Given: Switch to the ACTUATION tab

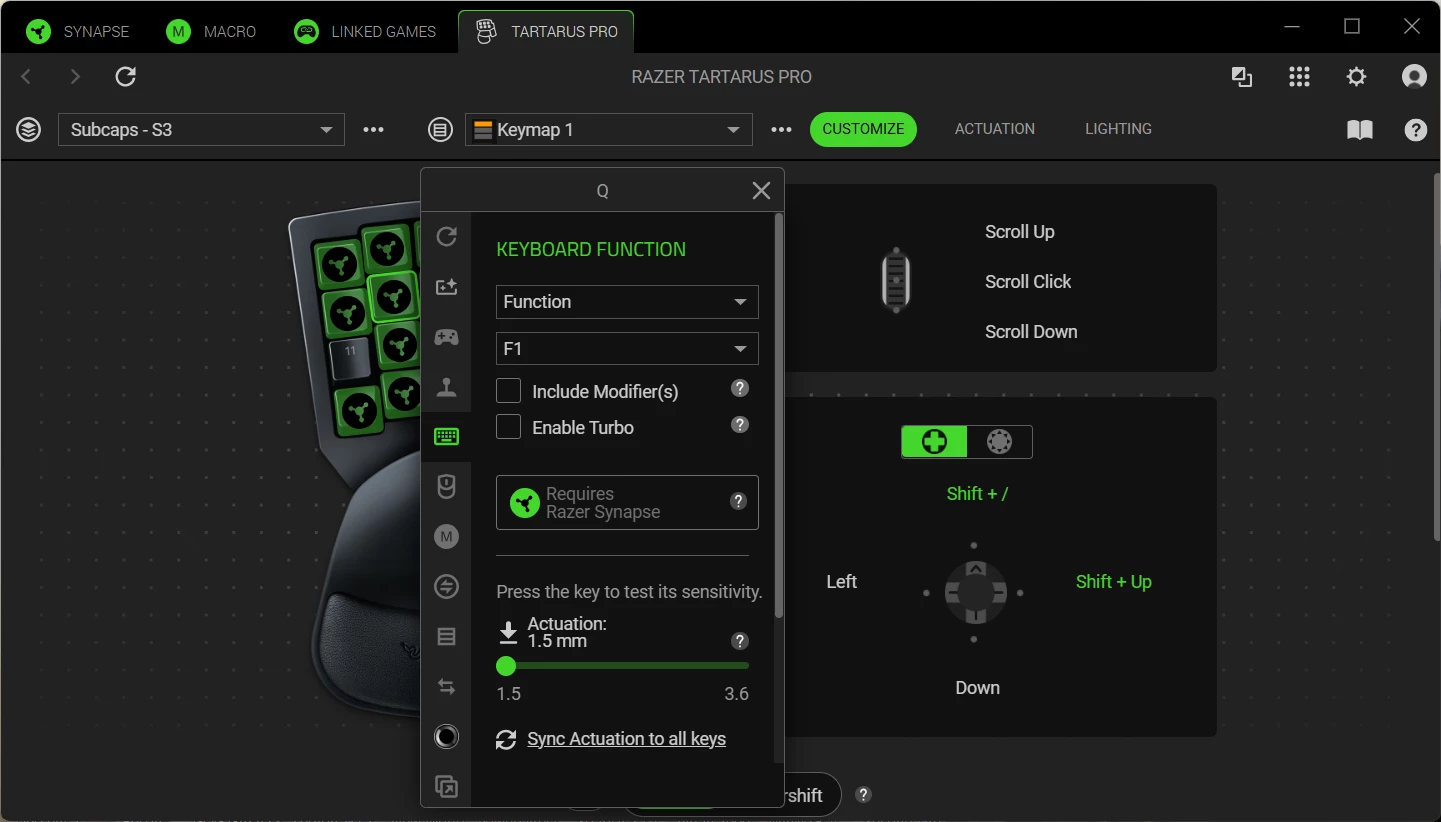Looking at the screenshot, I should 994,129.
